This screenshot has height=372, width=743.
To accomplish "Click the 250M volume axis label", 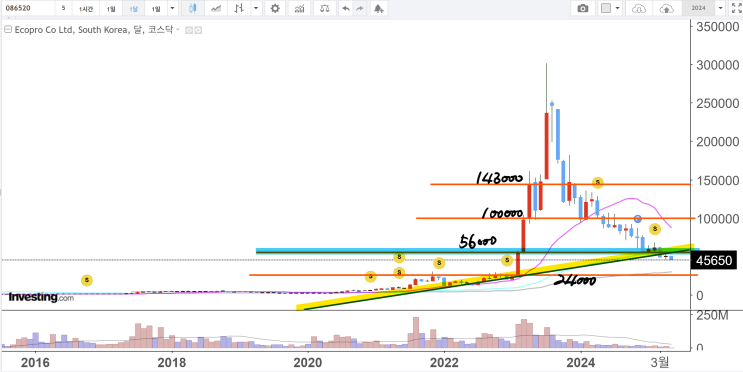I will coord(713,315).
